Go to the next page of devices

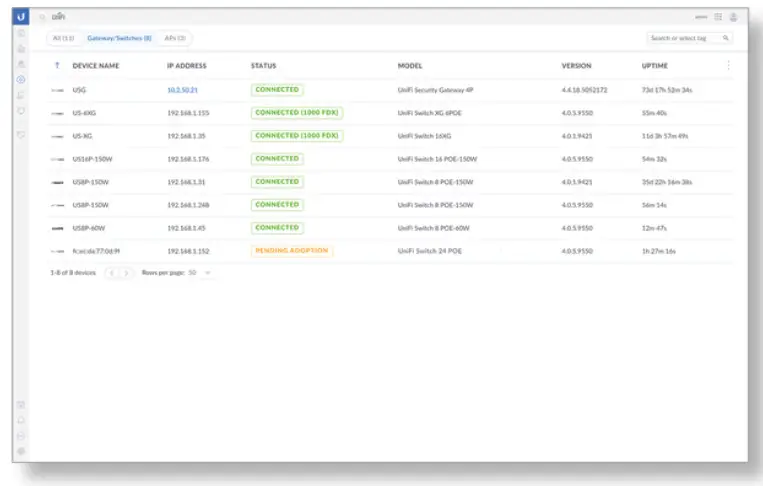tap(127, 273)
